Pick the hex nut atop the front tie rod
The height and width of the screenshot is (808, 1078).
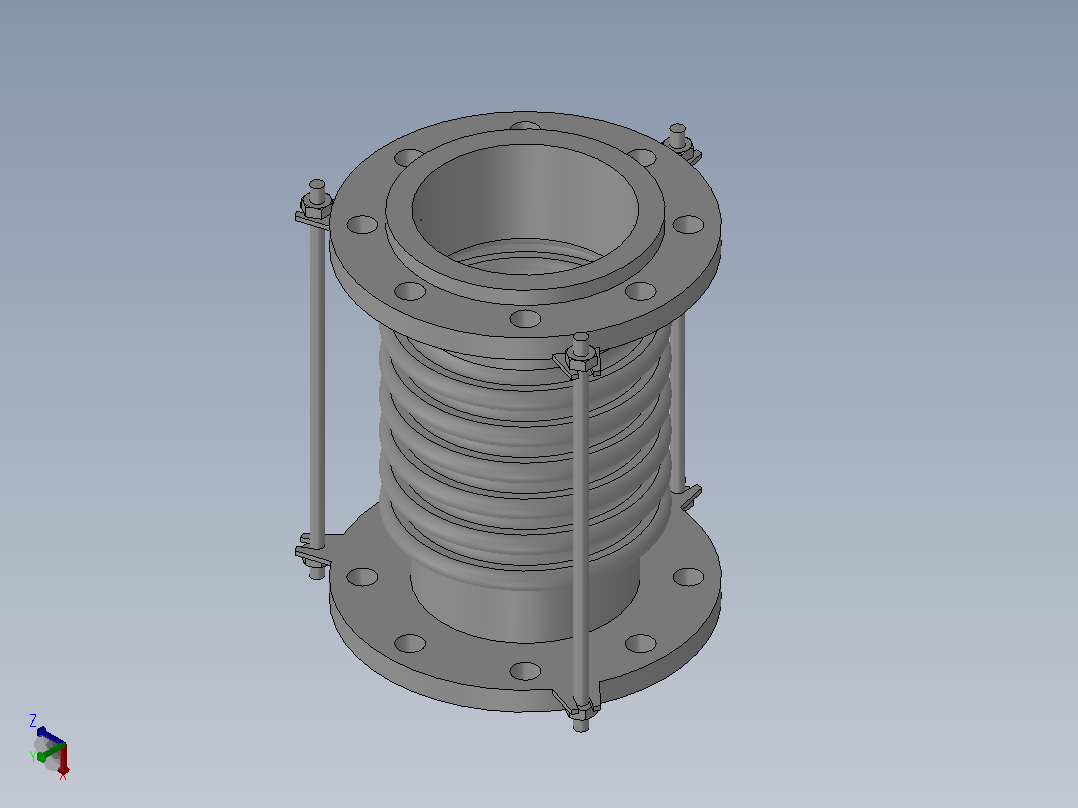[581, 358]
